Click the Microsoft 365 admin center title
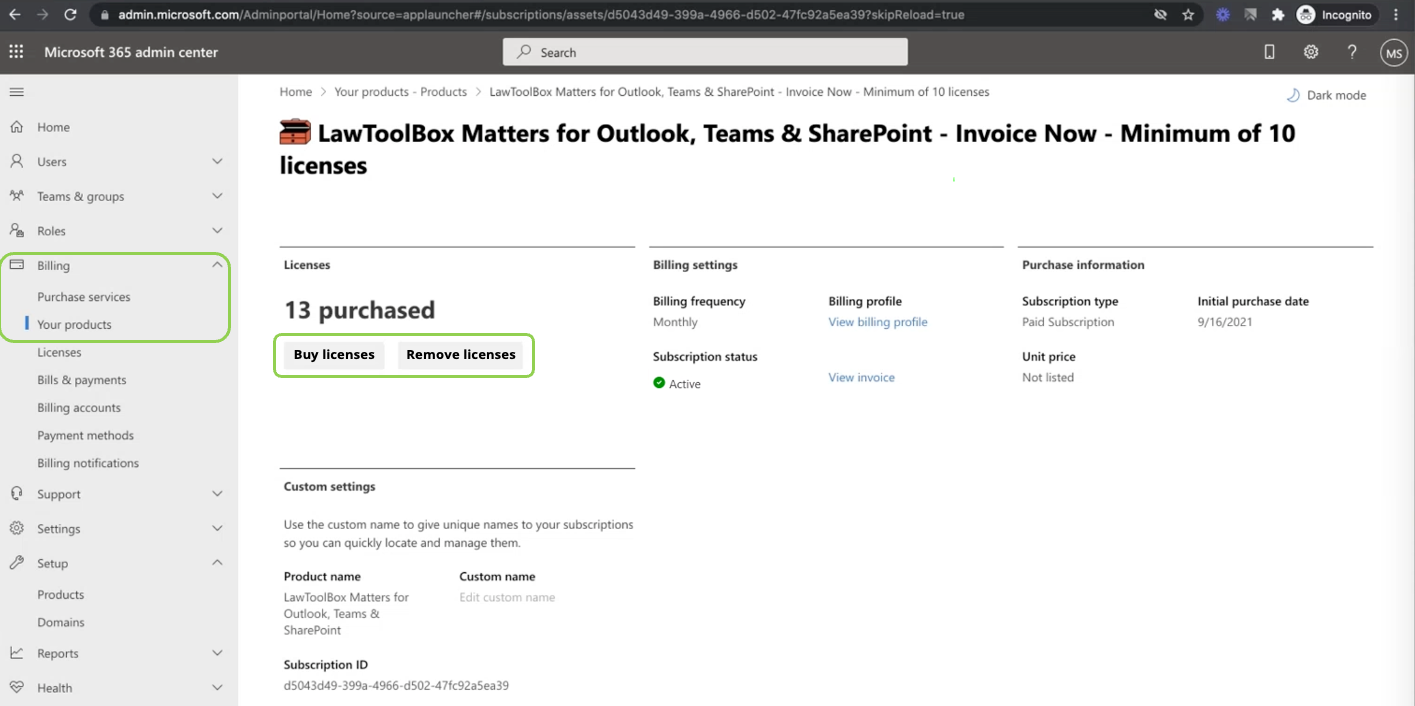 tap(131, 52)
